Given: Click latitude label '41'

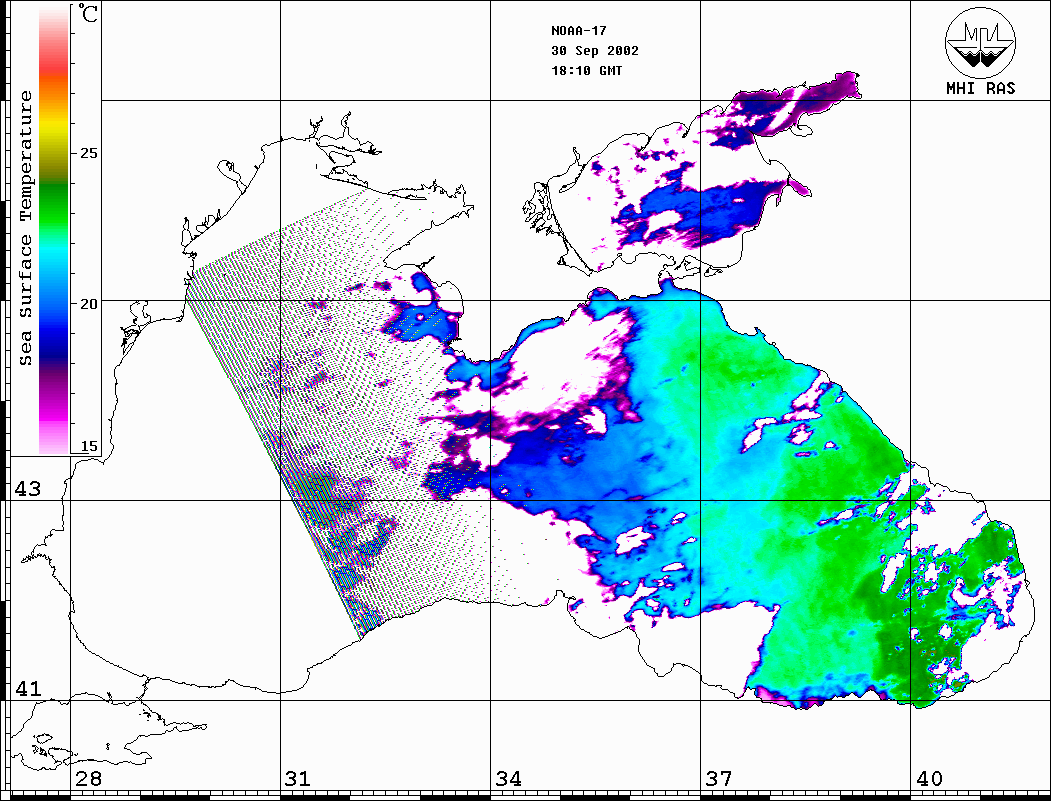Looking at the screenshot, I should (27, 688).
